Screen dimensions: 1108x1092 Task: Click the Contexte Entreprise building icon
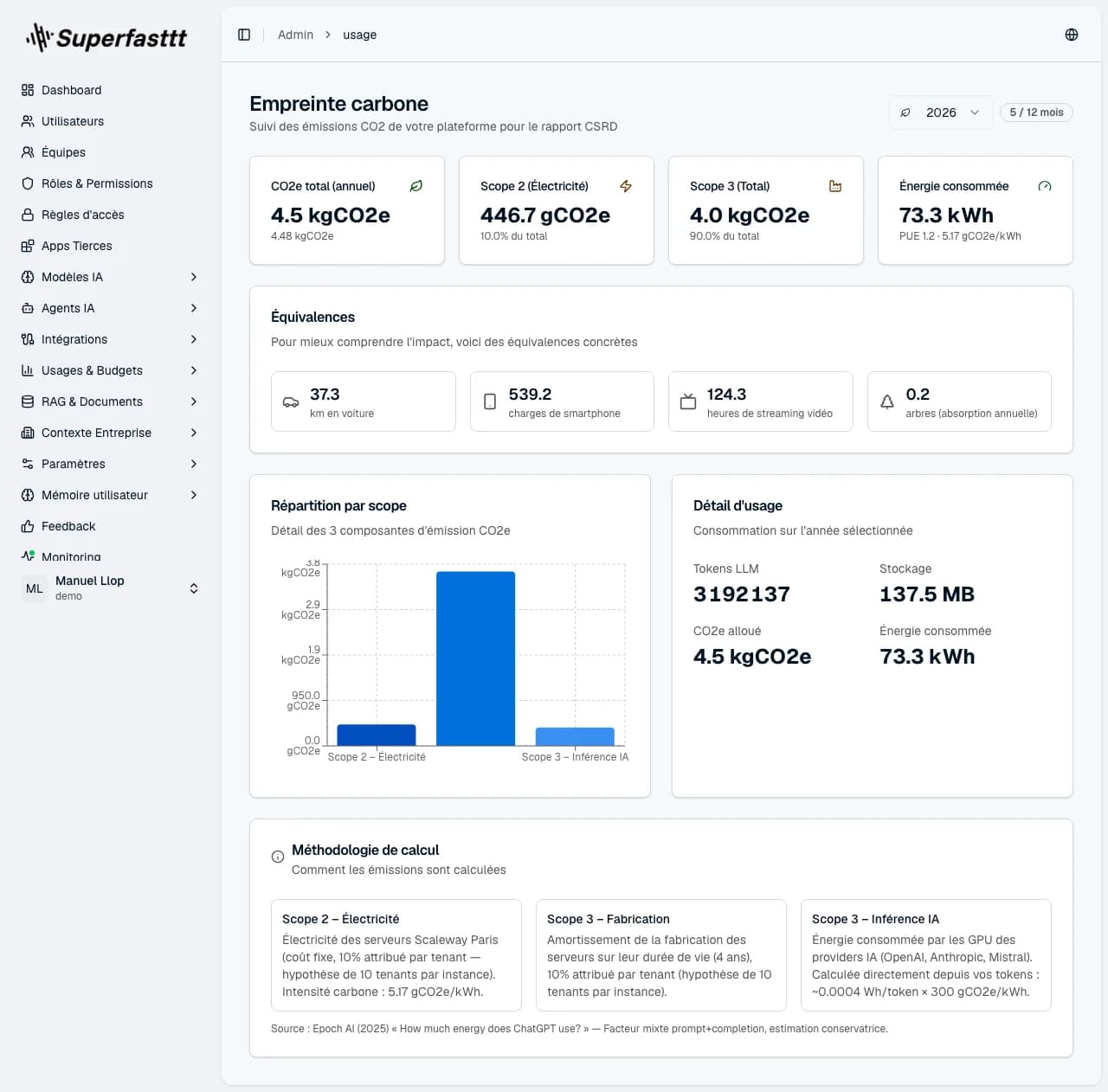(28, 433)
